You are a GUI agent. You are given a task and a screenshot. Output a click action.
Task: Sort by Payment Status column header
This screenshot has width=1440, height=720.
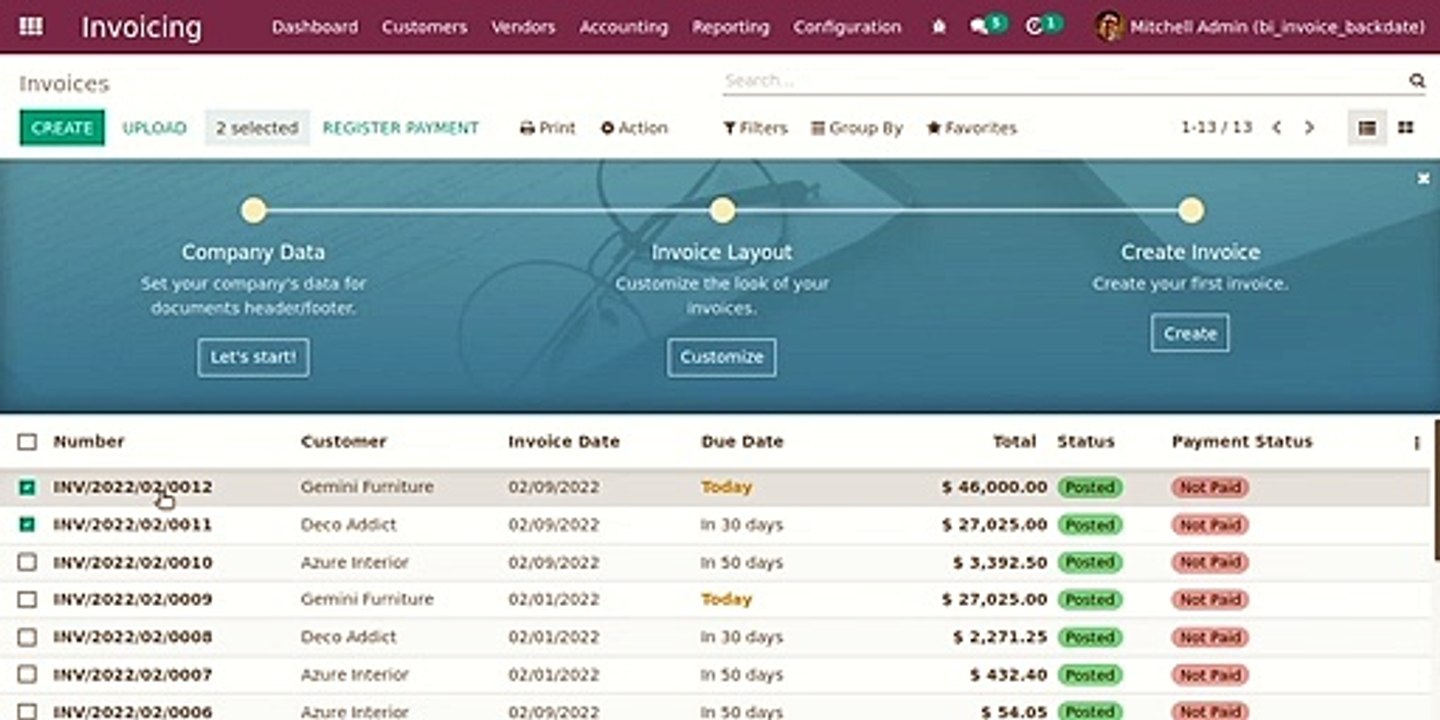(x=1242, y=442)
